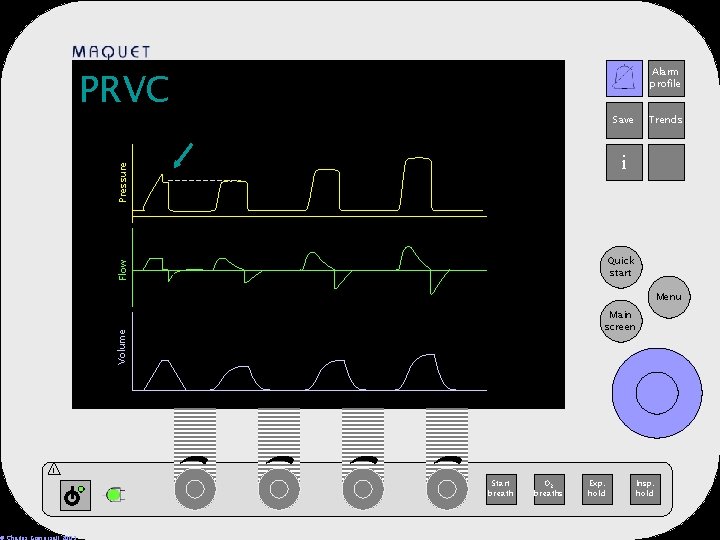Click the Quick start round button
720x540 pixels.
coord(621,267)
